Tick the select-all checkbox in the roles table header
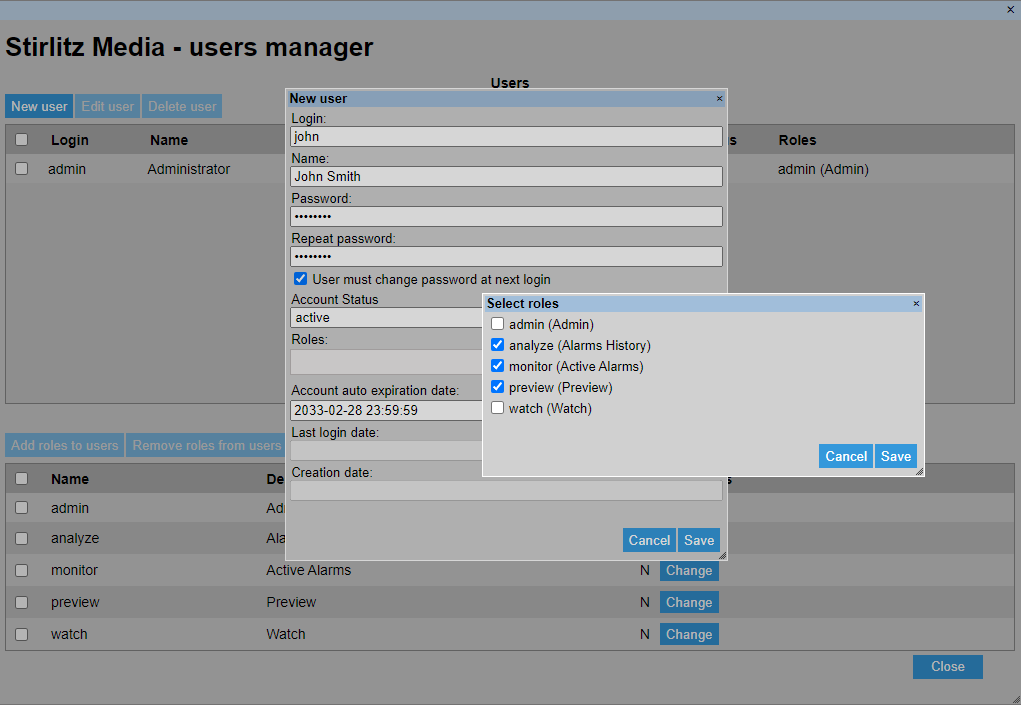The height and width of the screenshot is (705, 1021). [x=21, y=478]
